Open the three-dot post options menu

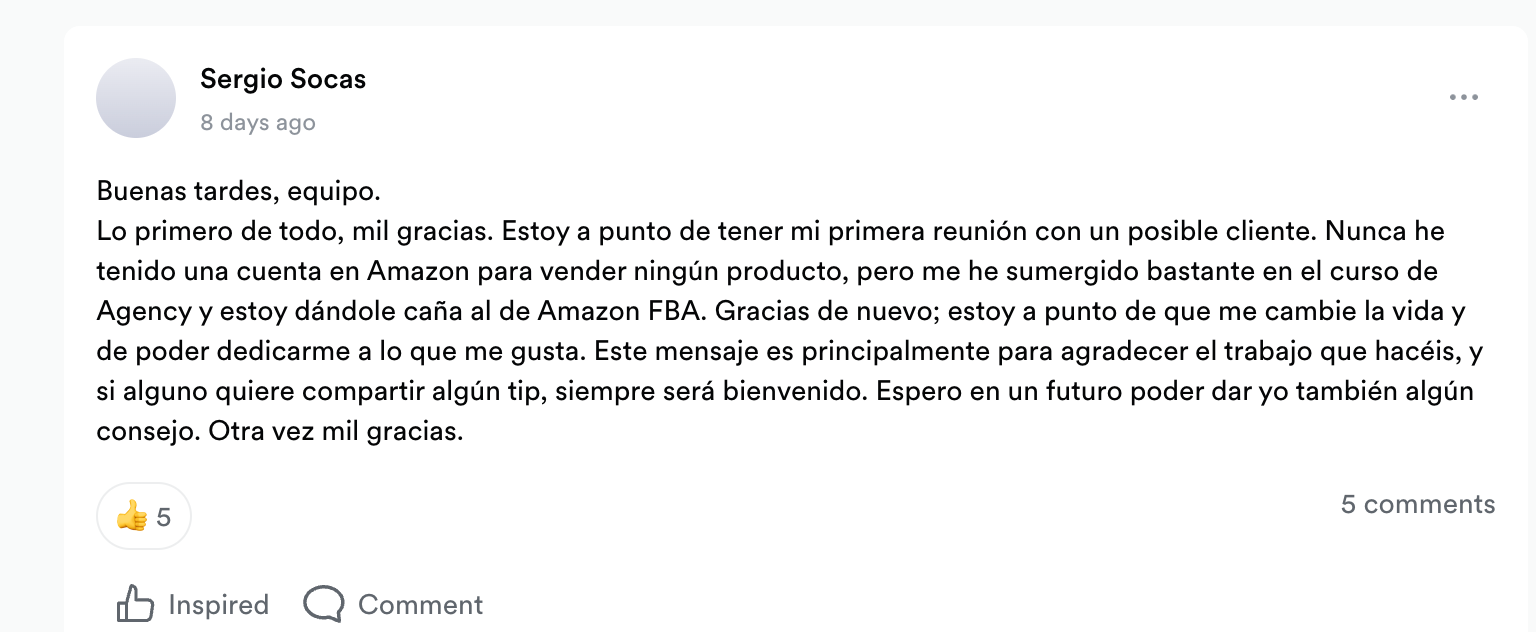click(1463, 97)
